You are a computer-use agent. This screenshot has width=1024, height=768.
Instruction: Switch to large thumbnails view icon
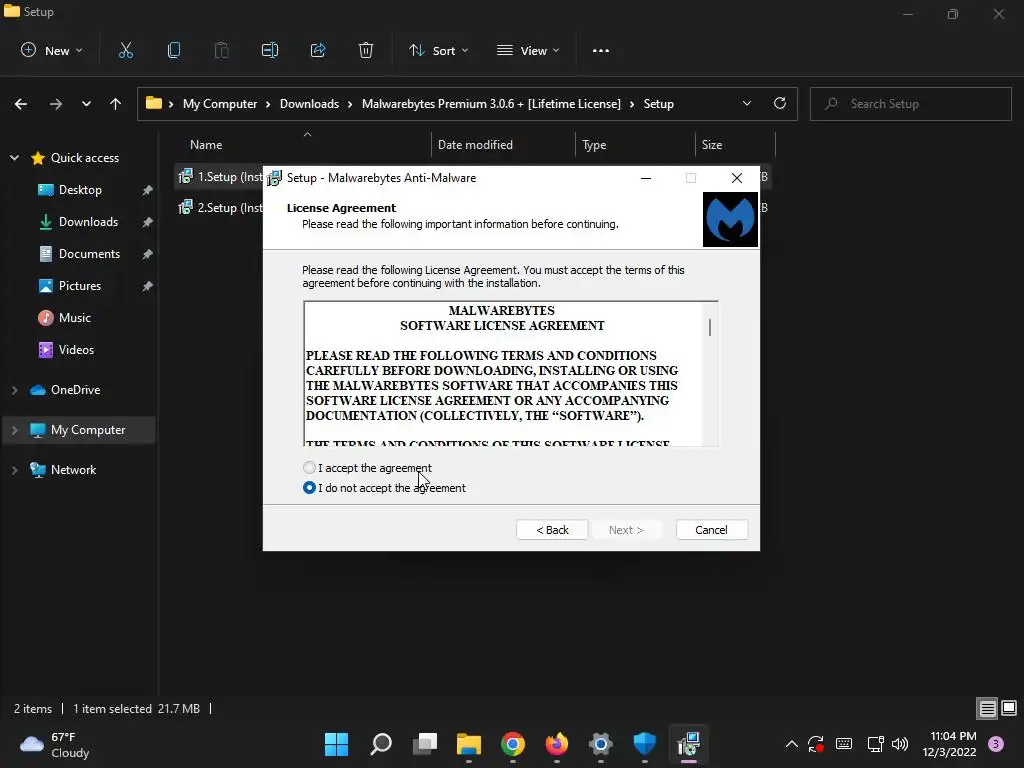click(1009, 708)
